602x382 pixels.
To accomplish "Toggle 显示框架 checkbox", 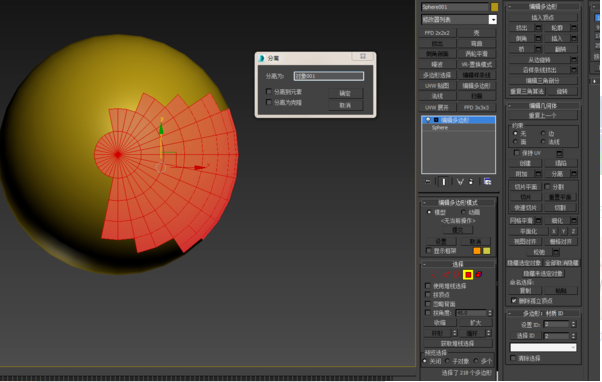I will click(x=428, y=251).
